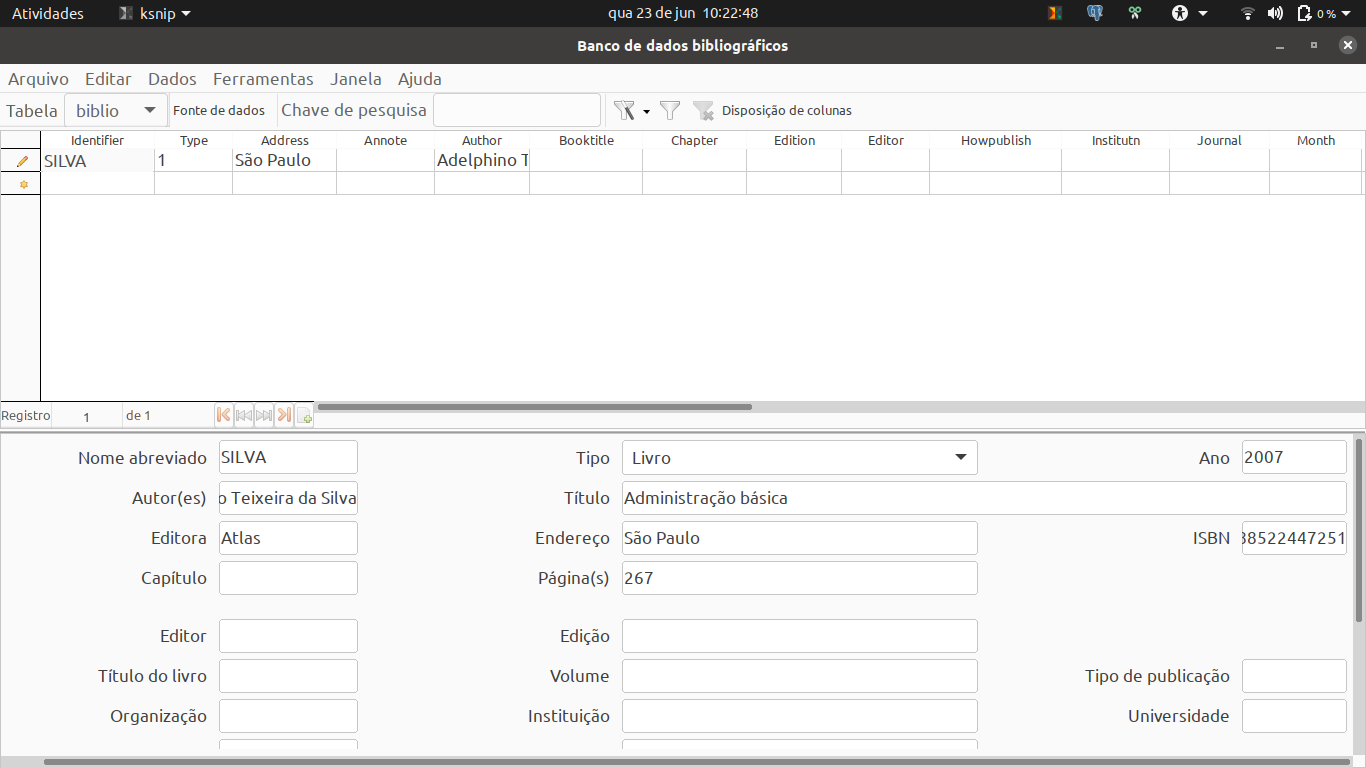Click the Chave de pesquisa input field

pos(517,110)
